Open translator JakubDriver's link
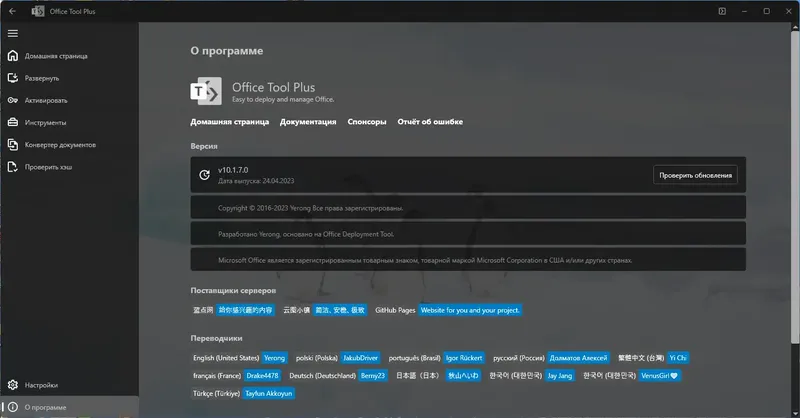The image size is (800, 418). 360,358
